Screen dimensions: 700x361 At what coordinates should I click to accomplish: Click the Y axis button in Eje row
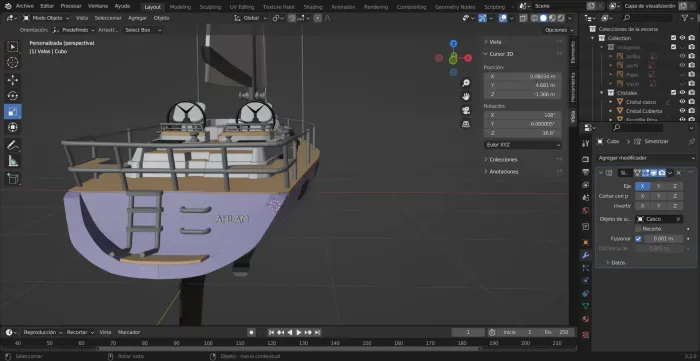658,186
